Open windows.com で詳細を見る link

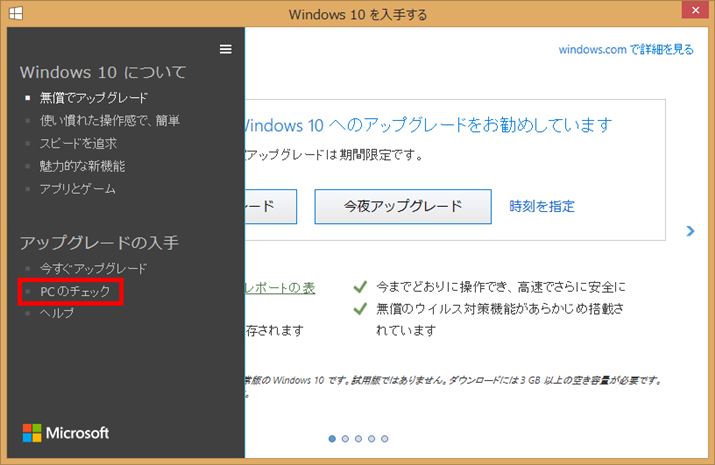(626, 49)
